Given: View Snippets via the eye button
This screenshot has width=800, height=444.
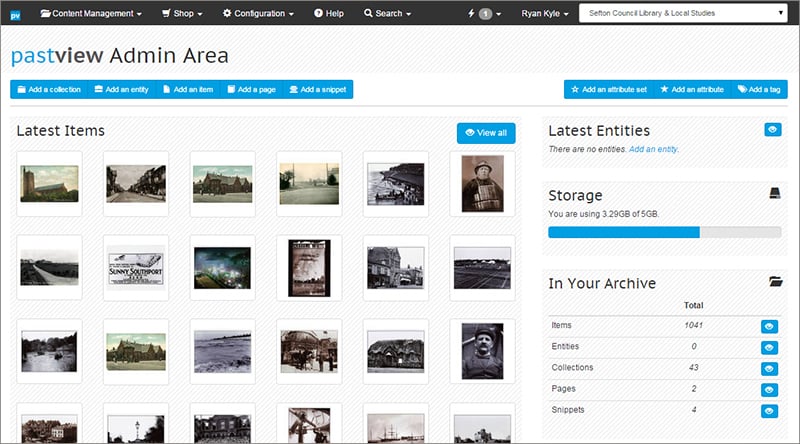Looking at the screenshot, I should pos(769,411).
